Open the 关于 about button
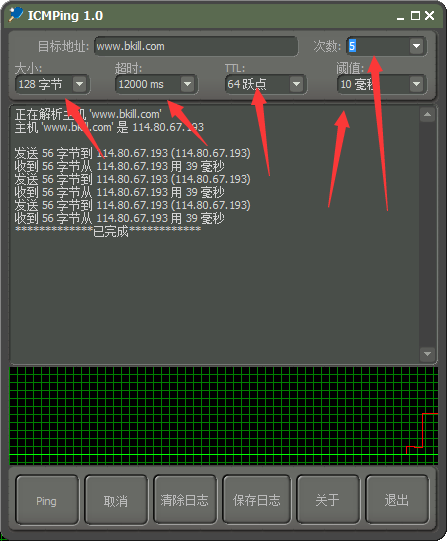 coord(328,500)
